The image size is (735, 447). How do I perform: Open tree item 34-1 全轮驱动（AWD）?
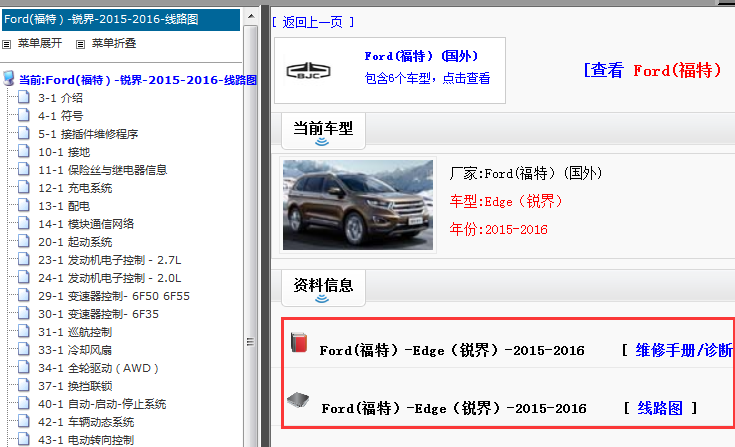pyautogui.click(x=98, y=368)
